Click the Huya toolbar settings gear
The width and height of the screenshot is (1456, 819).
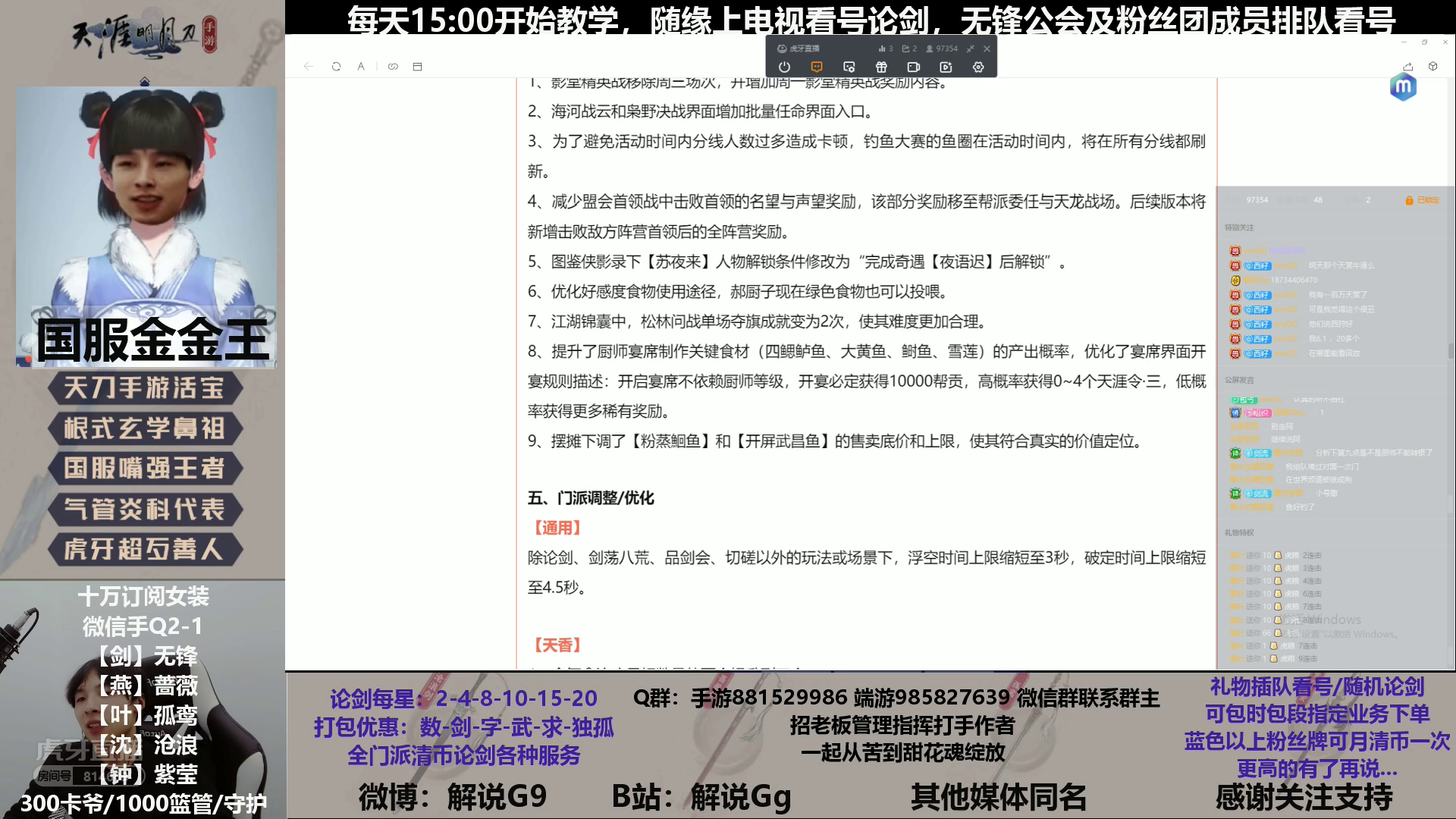[978, 67]
